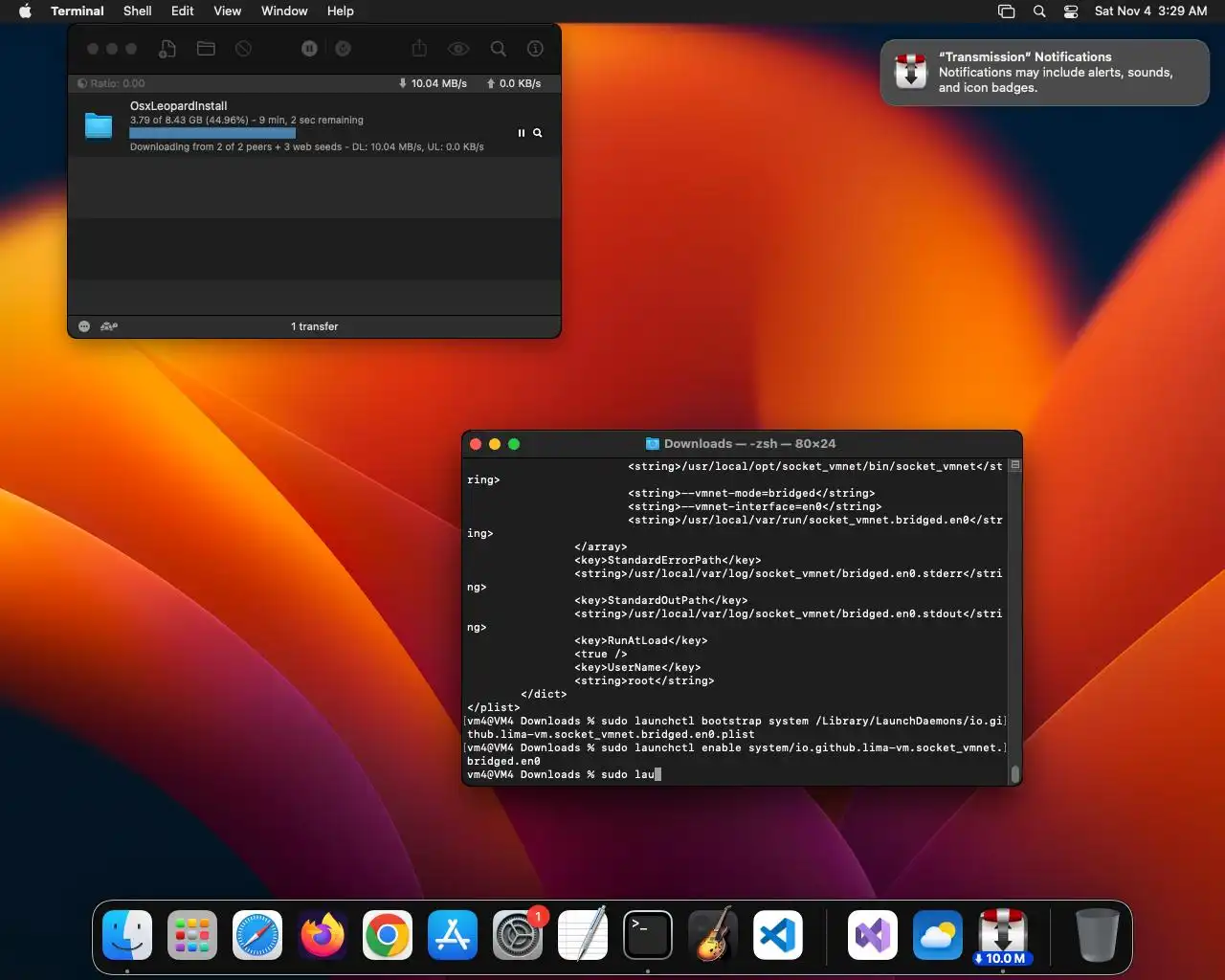Click the Ratio: 0.00 status selector

pyautogui.click(x=111, y=83)
